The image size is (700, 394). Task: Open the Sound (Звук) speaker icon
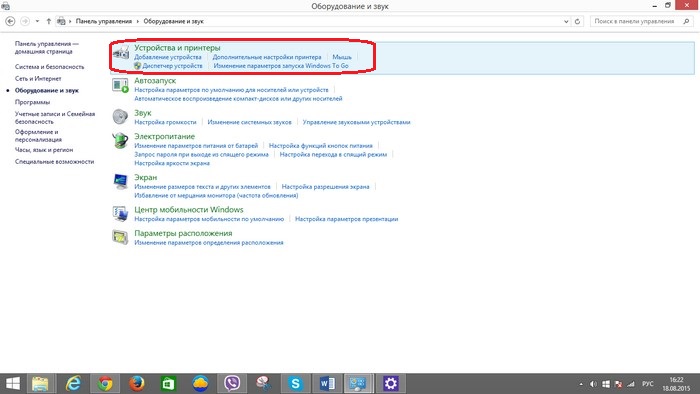[121, 116]
